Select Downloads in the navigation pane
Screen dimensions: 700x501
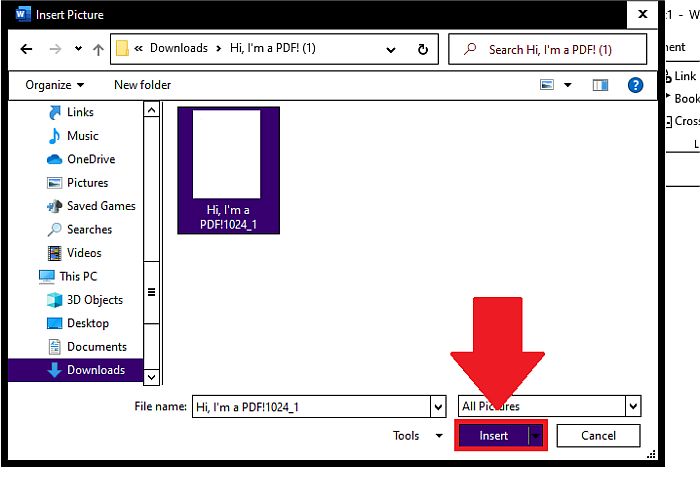(x=75, y=370)
